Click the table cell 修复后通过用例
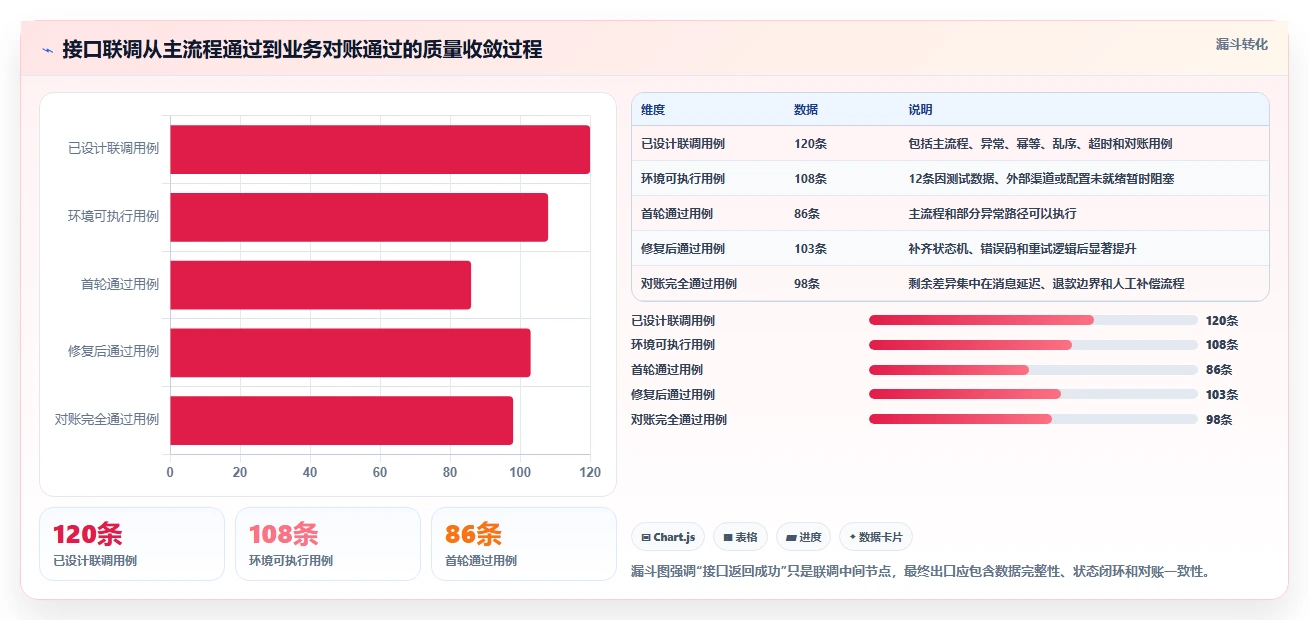1309x620 pixels. pos(683,249)
